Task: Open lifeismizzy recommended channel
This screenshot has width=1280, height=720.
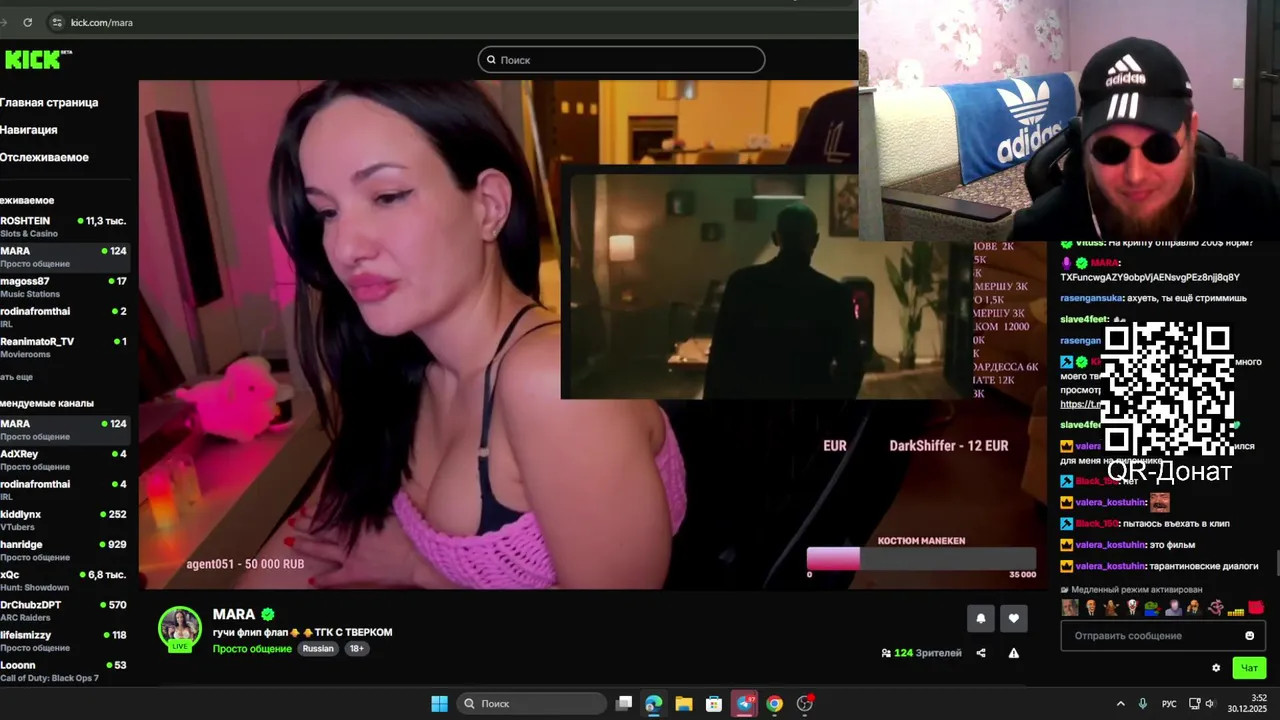Action: 64,641
